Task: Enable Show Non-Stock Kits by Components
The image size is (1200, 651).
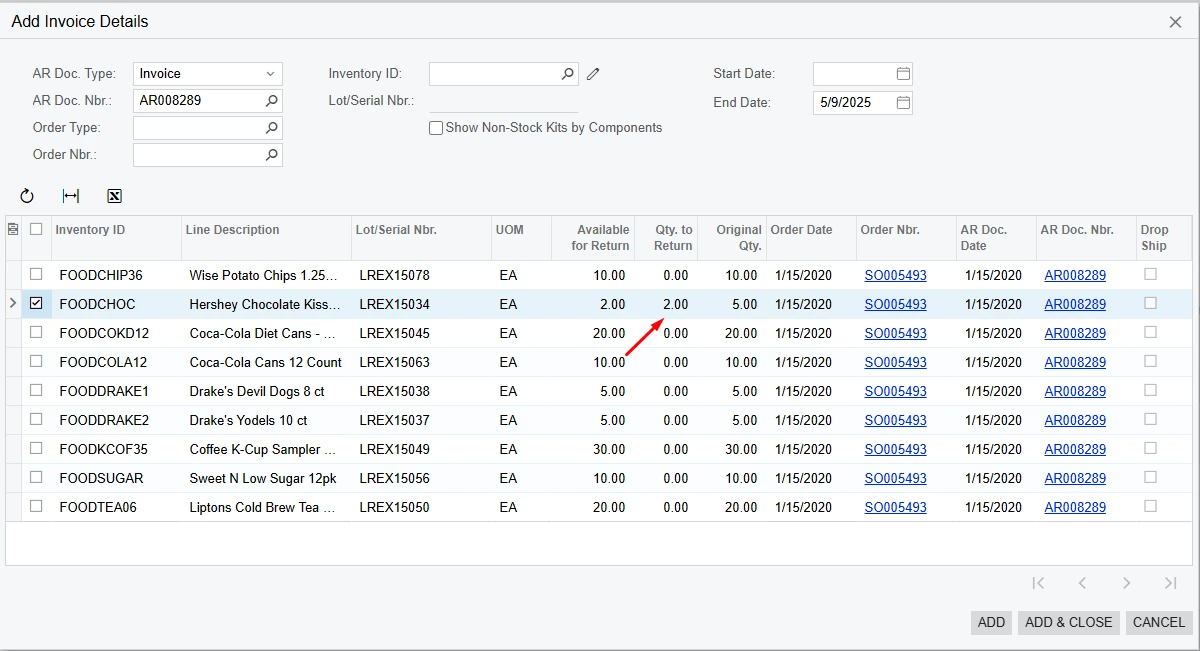Action: (436, 127)
